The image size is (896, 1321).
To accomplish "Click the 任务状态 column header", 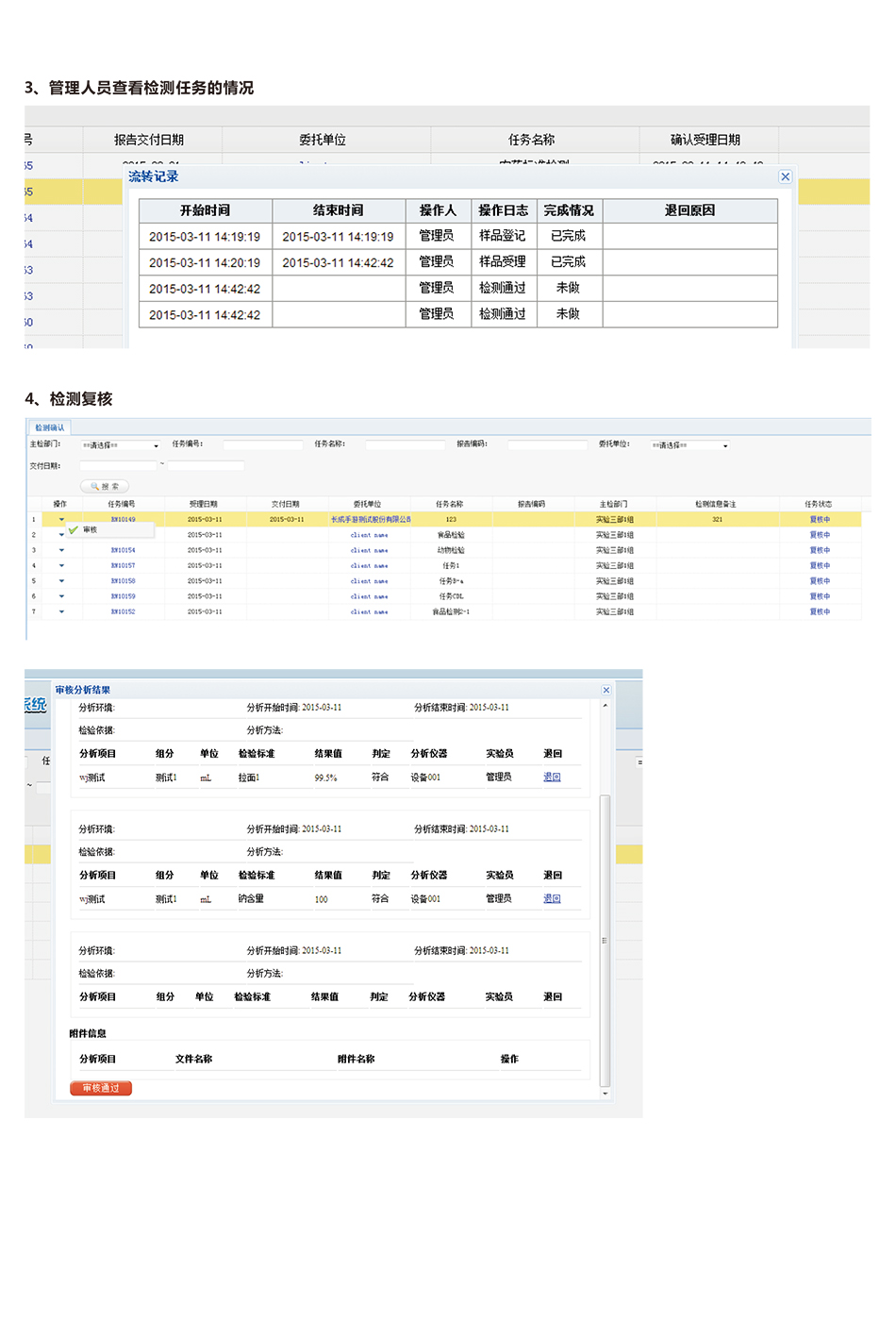I will (819, 504).
